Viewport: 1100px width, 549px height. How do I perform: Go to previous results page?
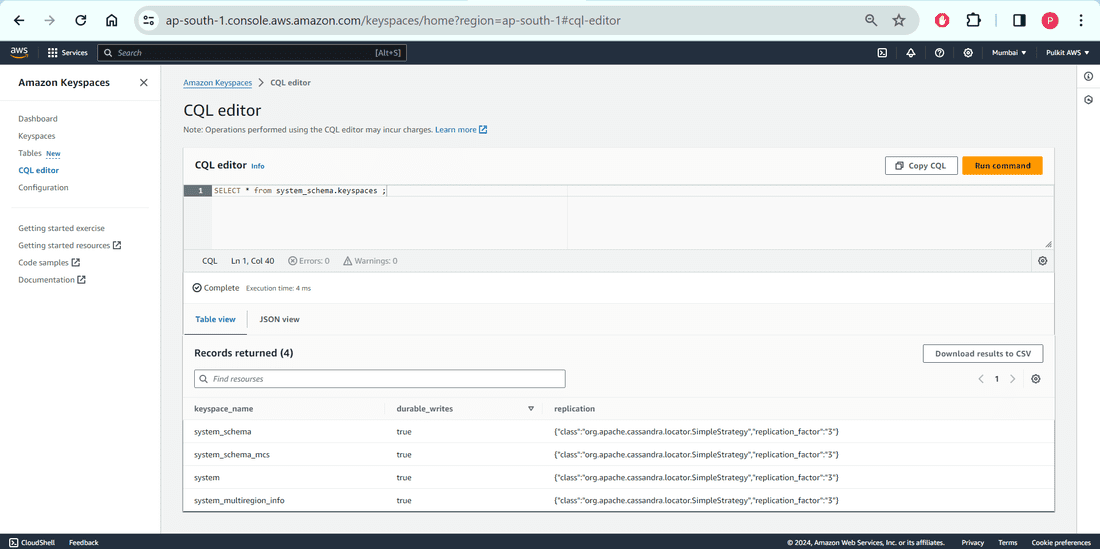coord(981,379)
